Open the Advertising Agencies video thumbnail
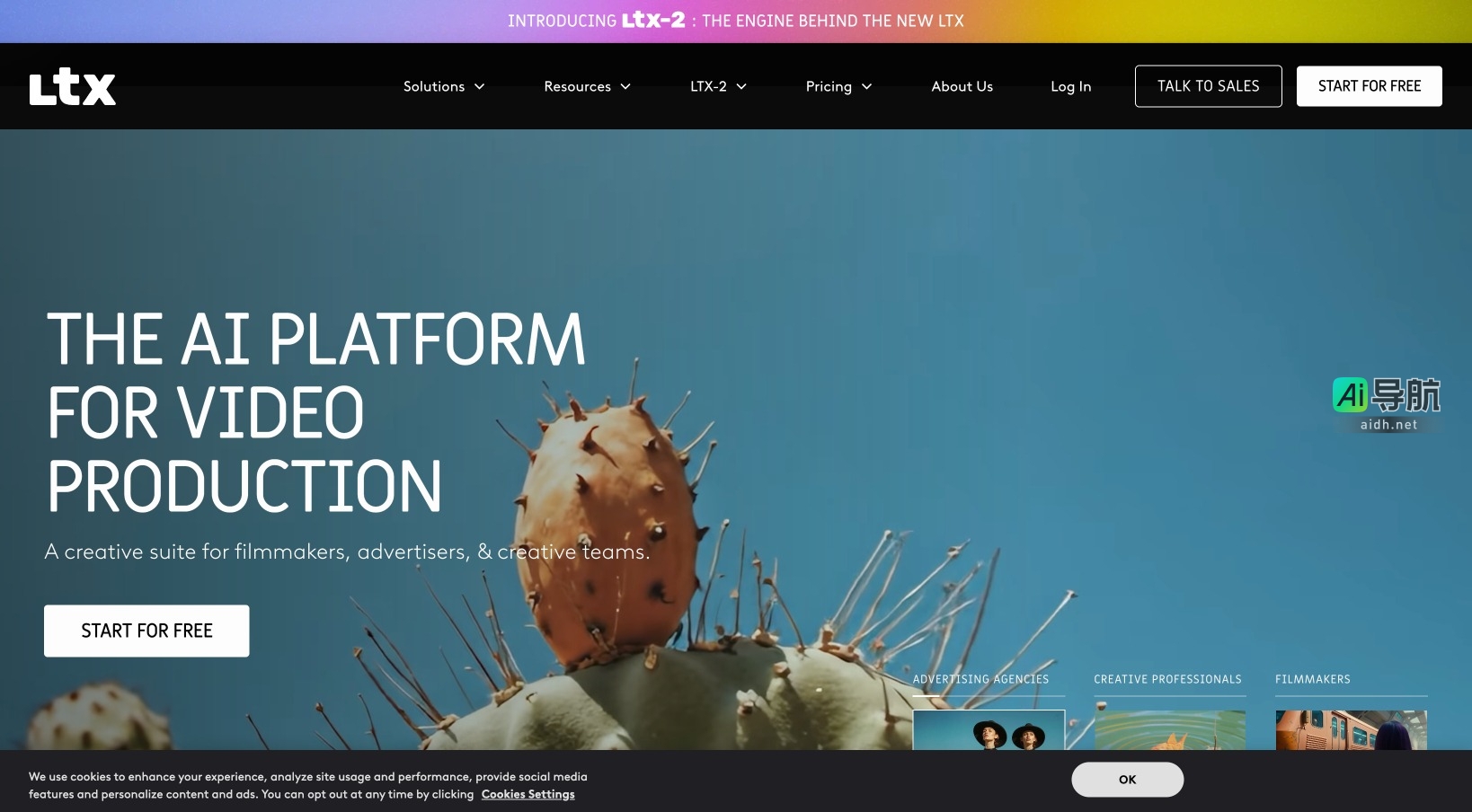The height and width of the screenshot is (812, 1472). pyautogui.click(x=989, y=730)
